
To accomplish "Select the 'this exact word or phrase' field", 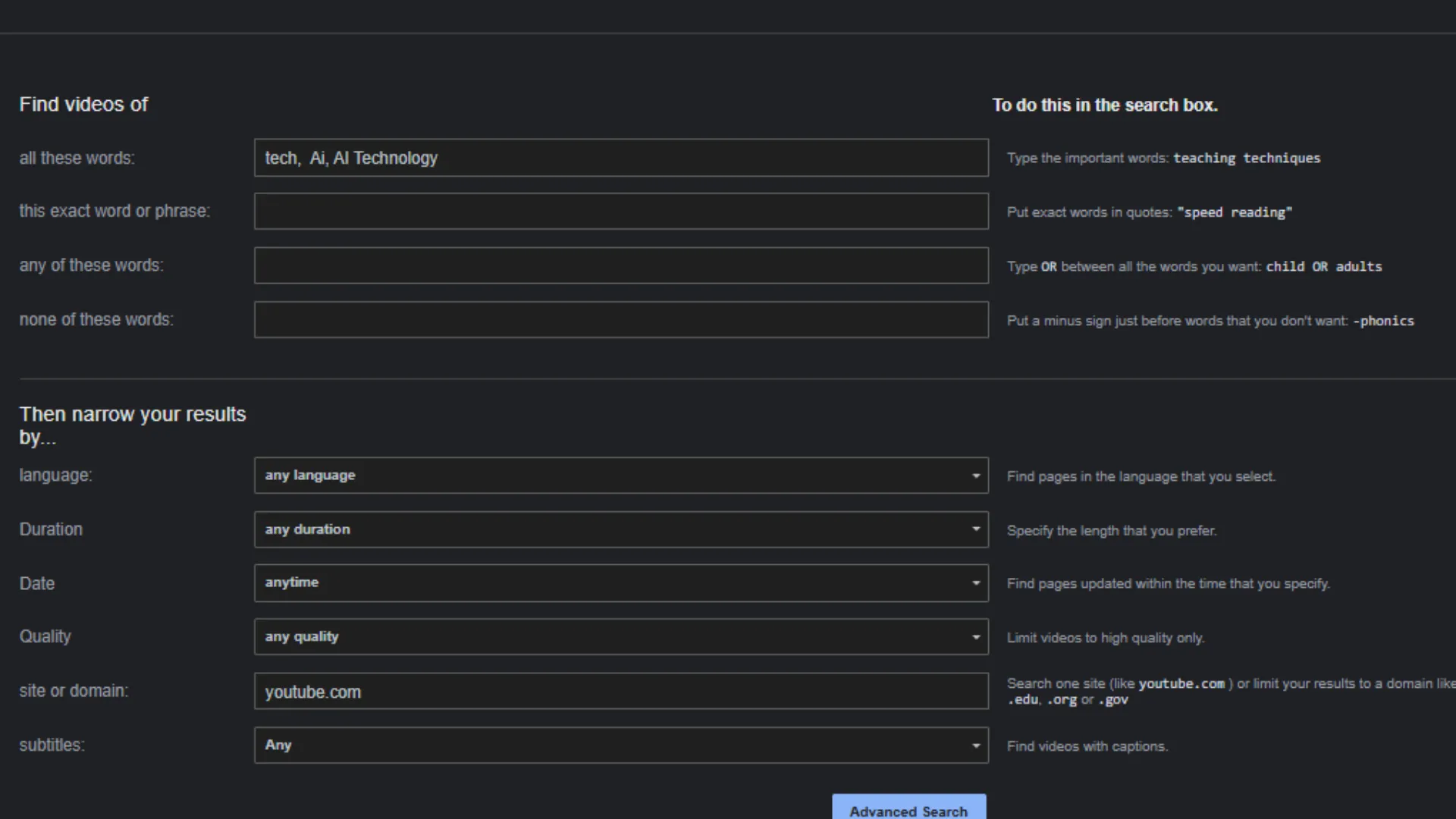I will pyautogui.click(x=620, y=212).
